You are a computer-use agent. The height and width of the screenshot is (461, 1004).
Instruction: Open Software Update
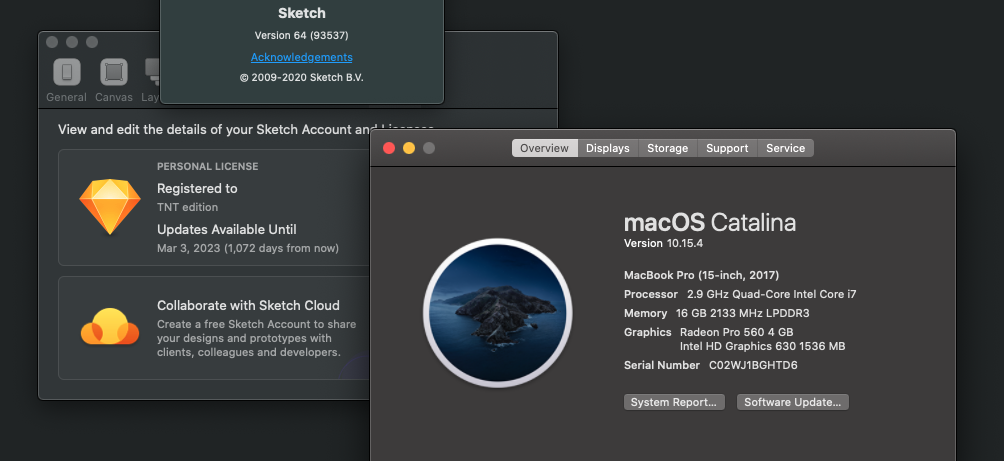[x=793, y=402]
